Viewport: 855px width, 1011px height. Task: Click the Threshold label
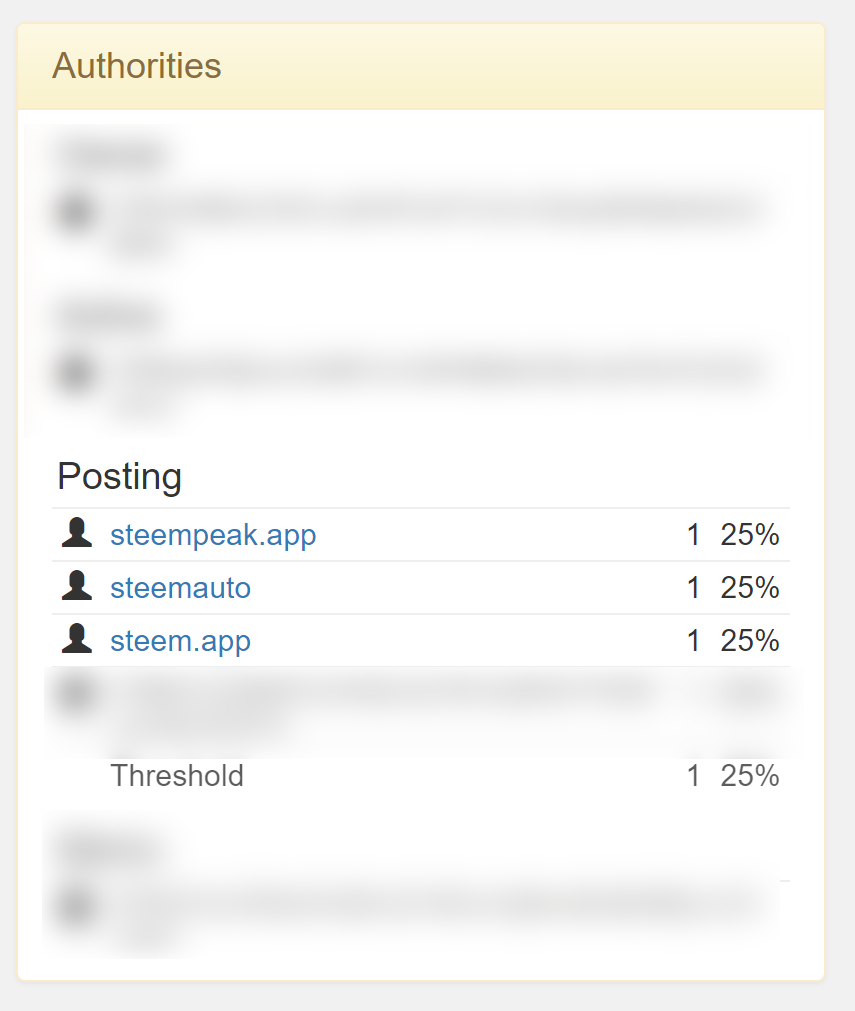(177, 776)
